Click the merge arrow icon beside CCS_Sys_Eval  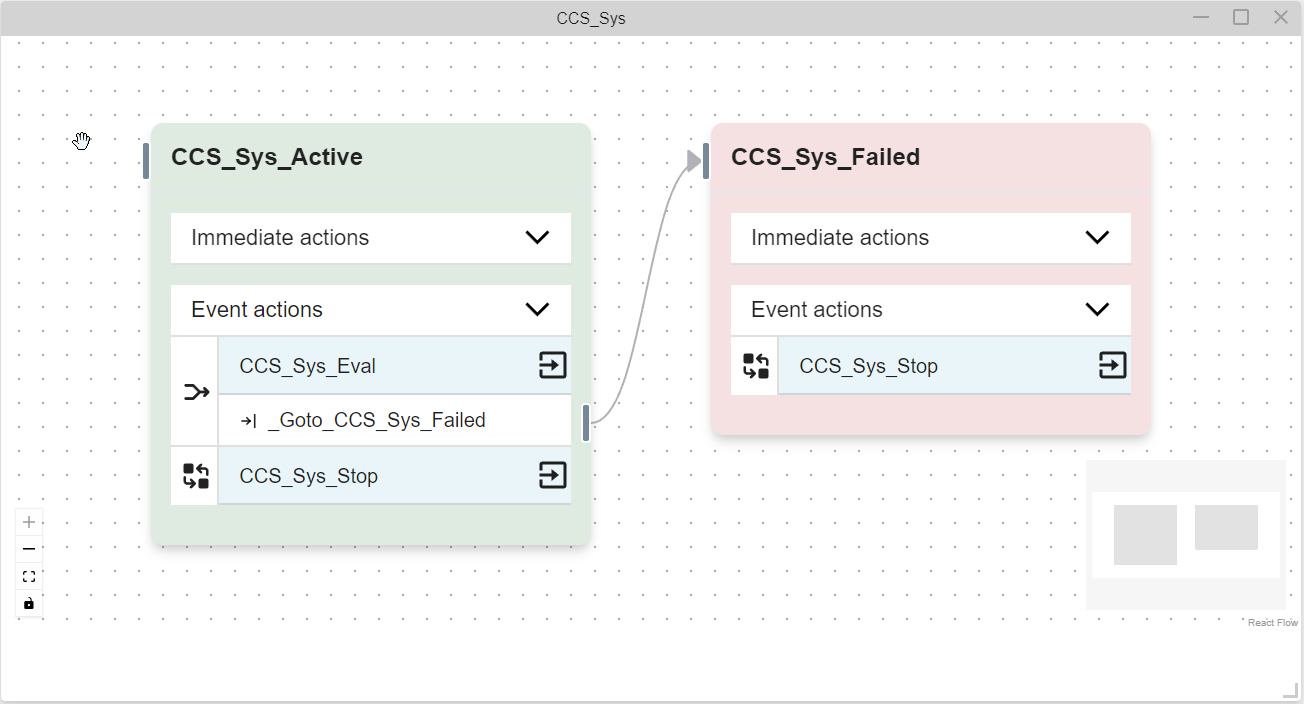pos(196,392)
